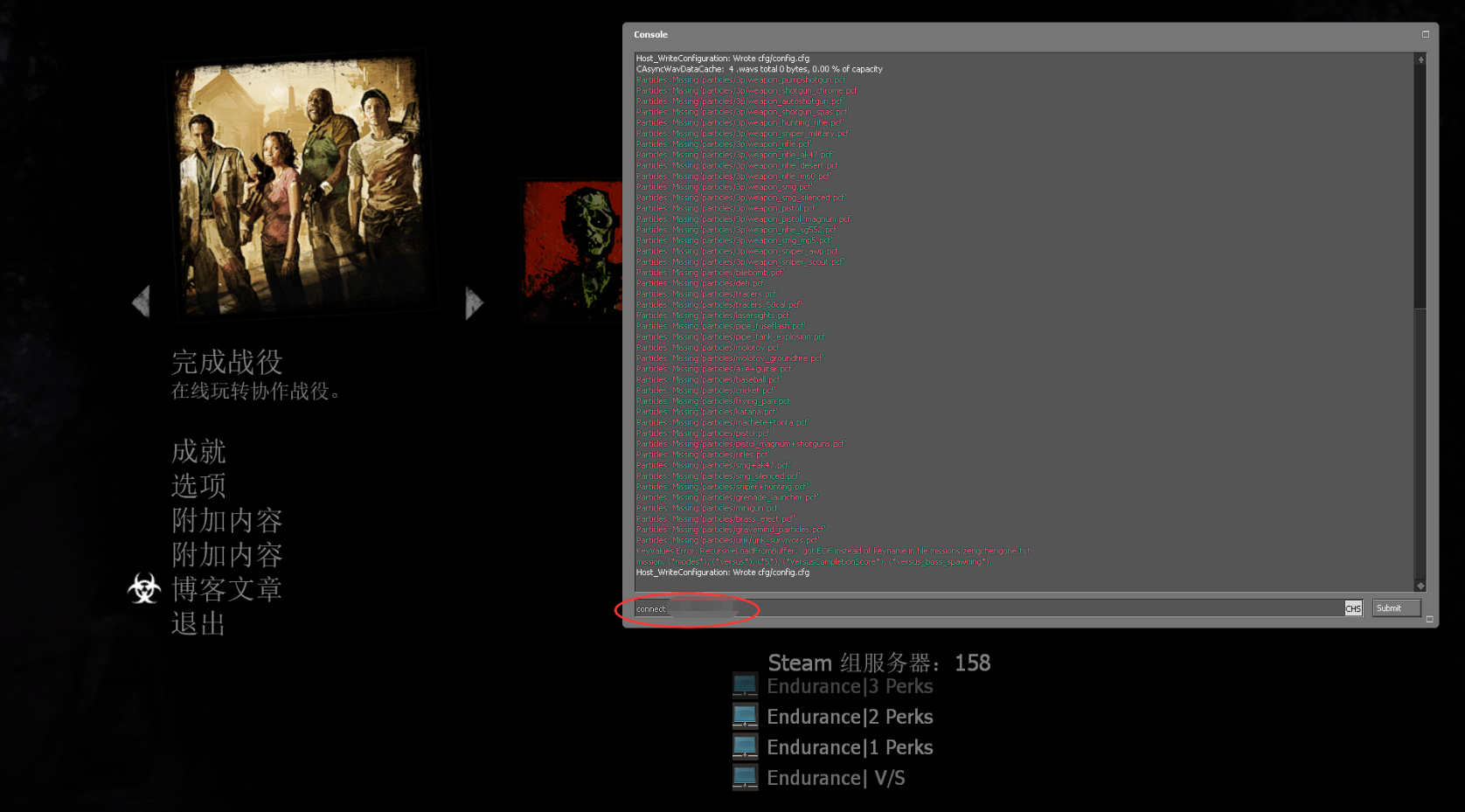
Task: Click computer icon next to Endurance|2 Perks
Action: (745, 716)
